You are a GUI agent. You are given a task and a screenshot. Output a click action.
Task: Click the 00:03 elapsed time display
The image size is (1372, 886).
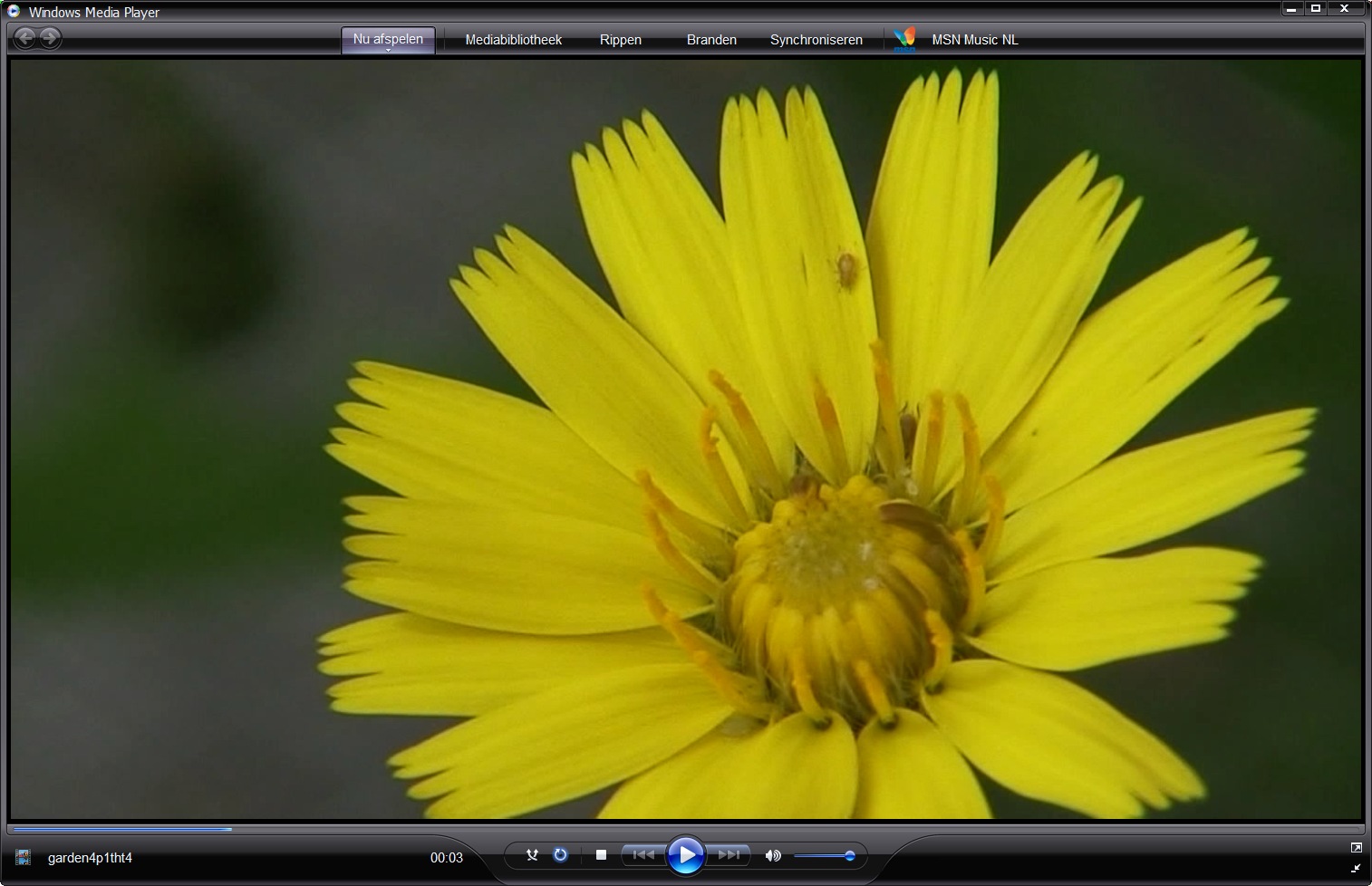[447, 858]
